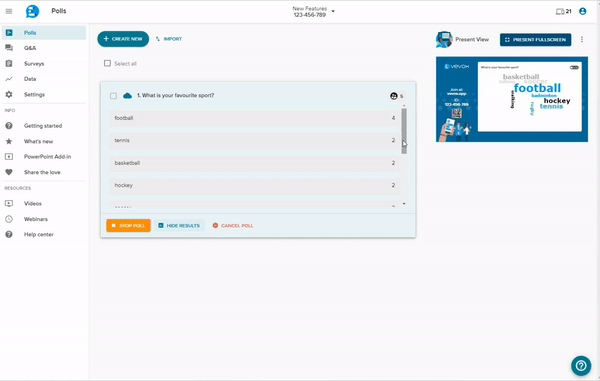Tick the Select all checkbox
The height and width of the screenshot is (381, 600).
[x=108, y=63]
